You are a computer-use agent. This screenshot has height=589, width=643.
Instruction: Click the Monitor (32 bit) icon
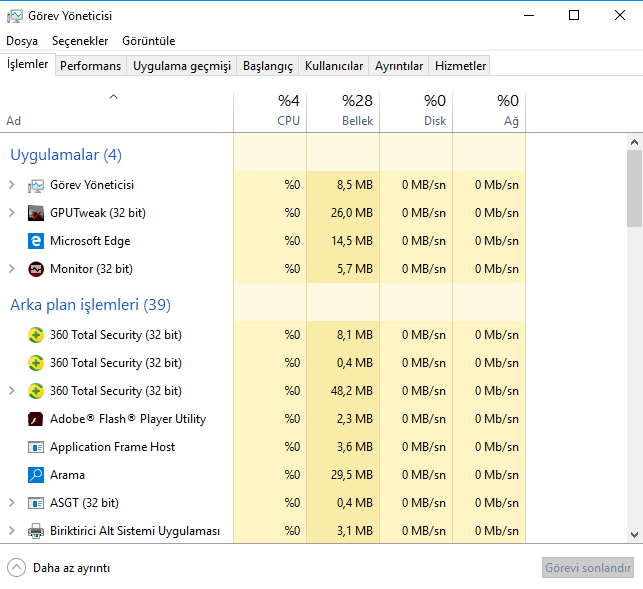36,269
